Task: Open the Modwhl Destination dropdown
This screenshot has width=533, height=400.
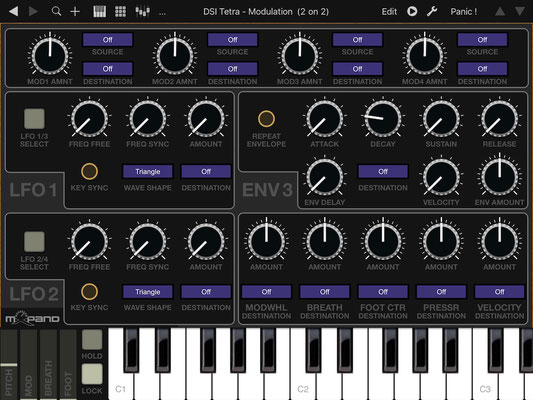Action: (x=266, y=292)
